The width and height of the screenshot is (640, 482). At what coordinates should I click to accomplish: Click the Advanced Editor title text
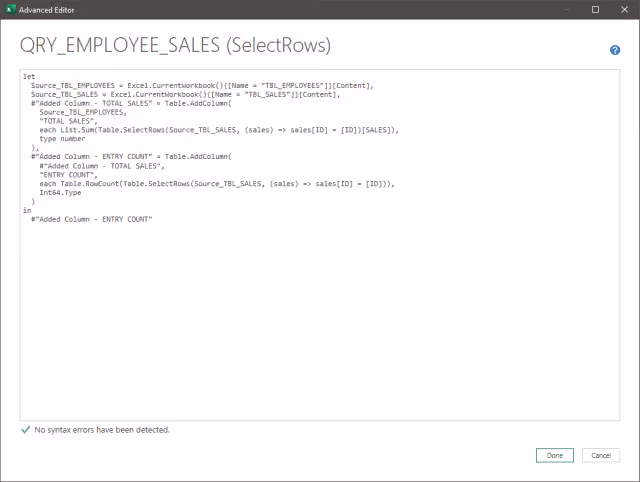tap(47, 10)
